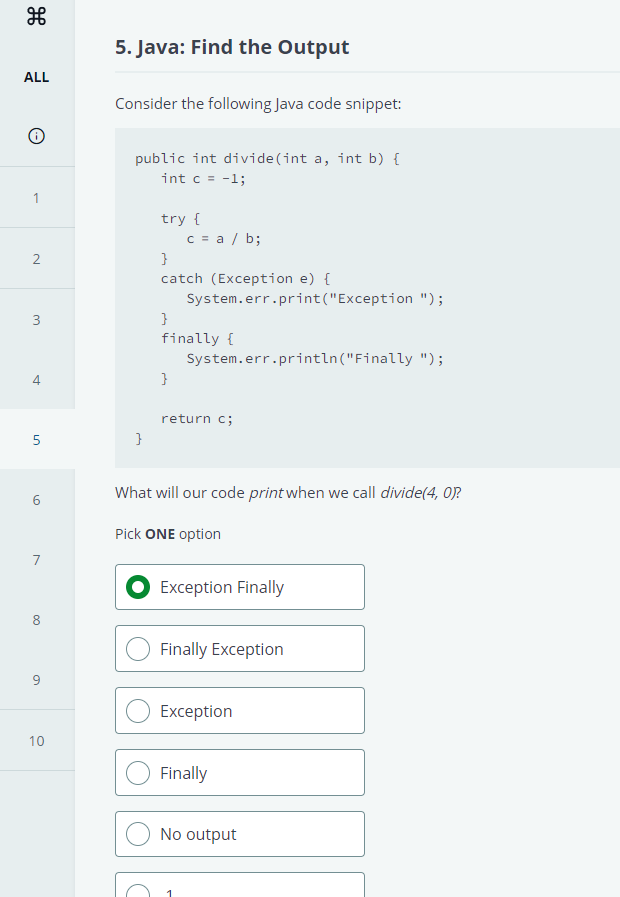Choose the 'Finally Exception' answer
The image size is (620, 897).
pos(240,649)
